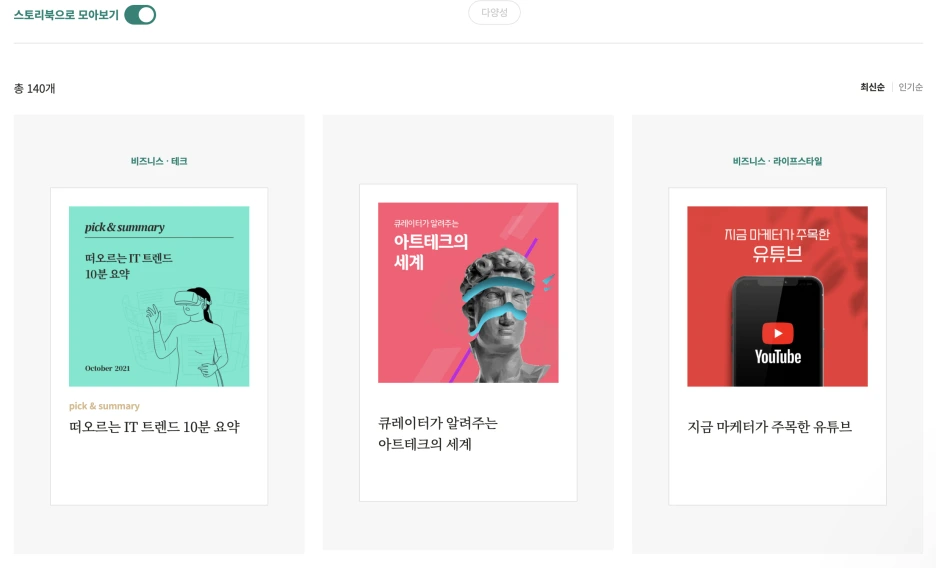Click the red YouTube play icon on phone

pos(777,334)
